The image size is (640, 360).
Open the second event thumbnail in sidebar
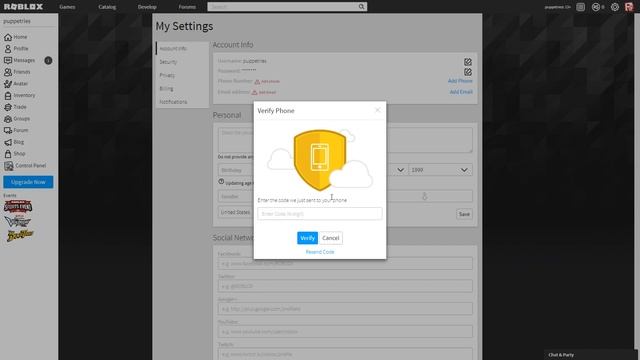click(x=18, y=221)
